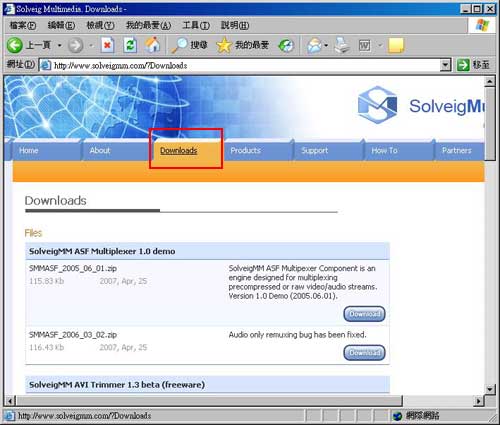The image size is (500, 425).
Task: Click the Search magnifier icon
Action: pos(179,45)
